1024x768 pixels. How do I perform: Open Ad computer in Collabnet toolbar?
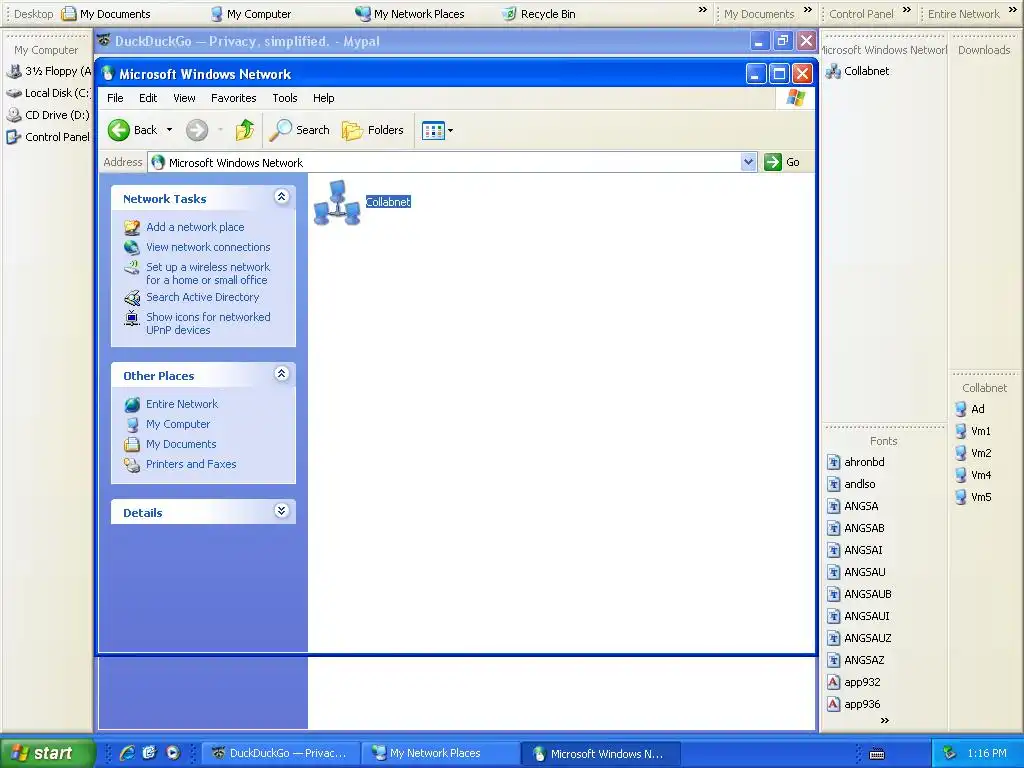pyautogui.click(x=970, y=409)
